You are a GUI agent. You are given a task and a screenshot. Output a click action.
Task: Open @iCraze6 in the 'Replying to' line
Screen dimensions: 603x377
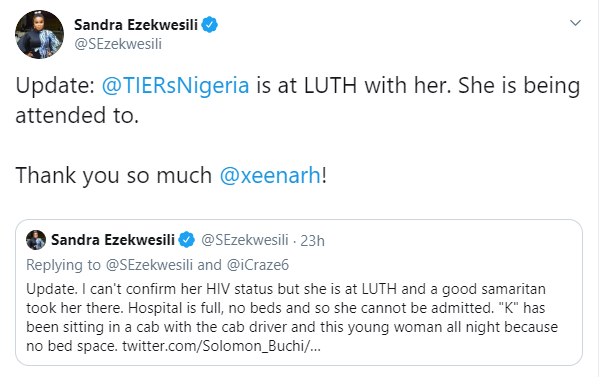(258, 265)
